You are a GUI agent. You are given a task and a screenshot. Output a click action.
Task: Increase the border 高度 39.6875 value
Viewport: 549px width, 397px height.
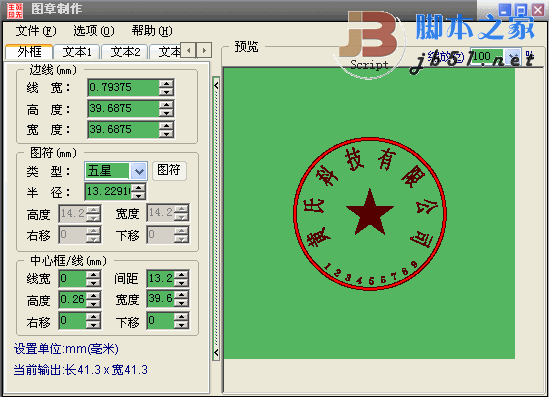pos(166,105)
